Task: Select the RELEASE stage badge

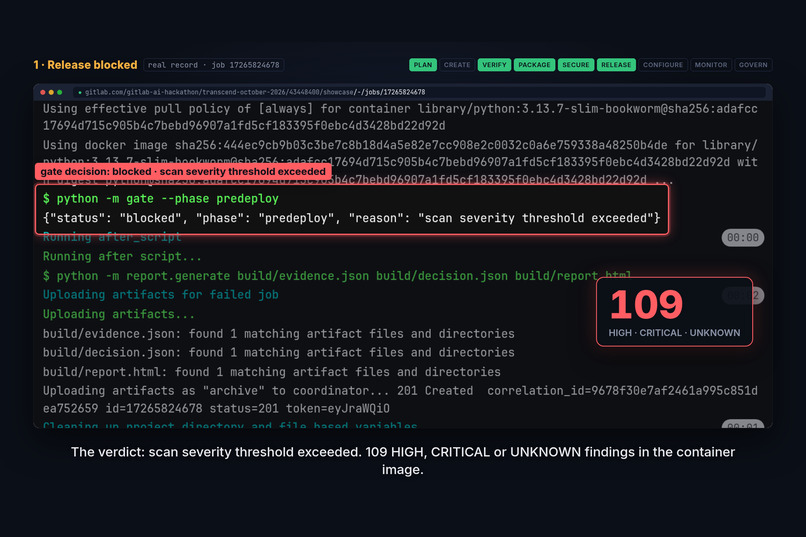Action: [616, 65]
